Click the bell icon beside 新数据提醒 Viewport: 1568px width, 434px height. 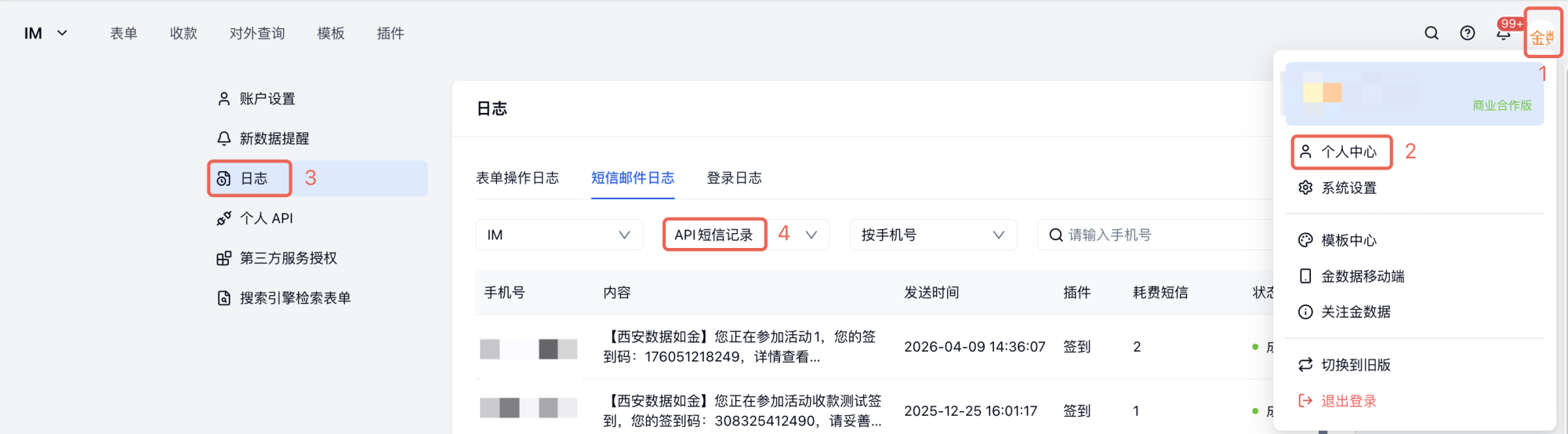(224, 139)
